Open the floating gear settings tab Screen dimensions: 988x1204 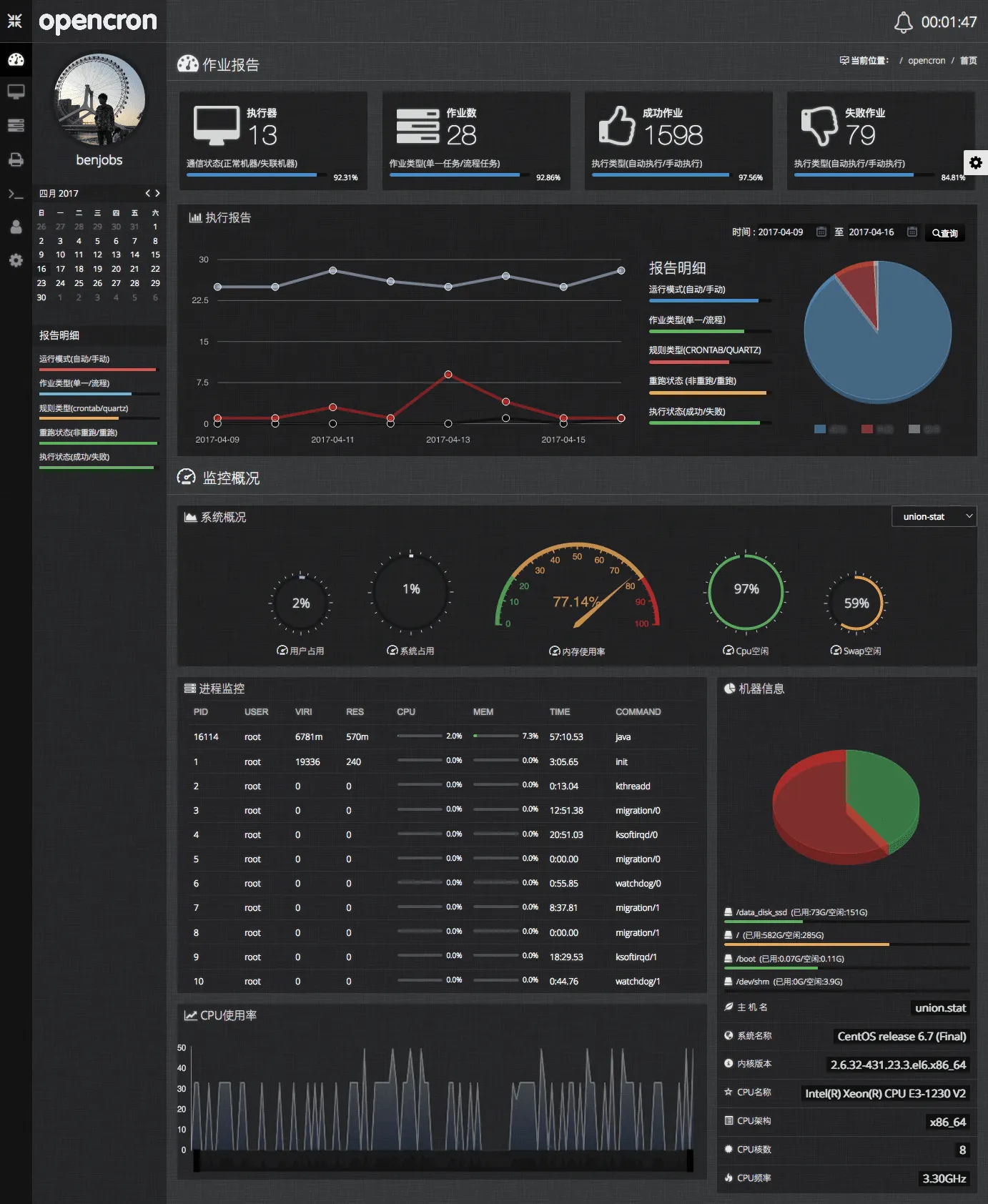tap(976, 162)
